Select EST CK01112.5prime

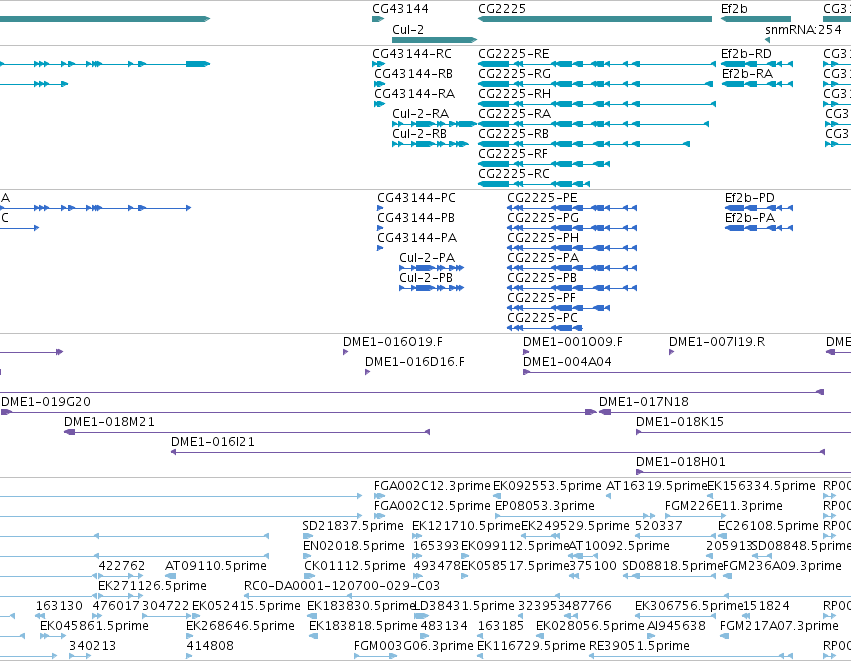(x=354, y=567)
